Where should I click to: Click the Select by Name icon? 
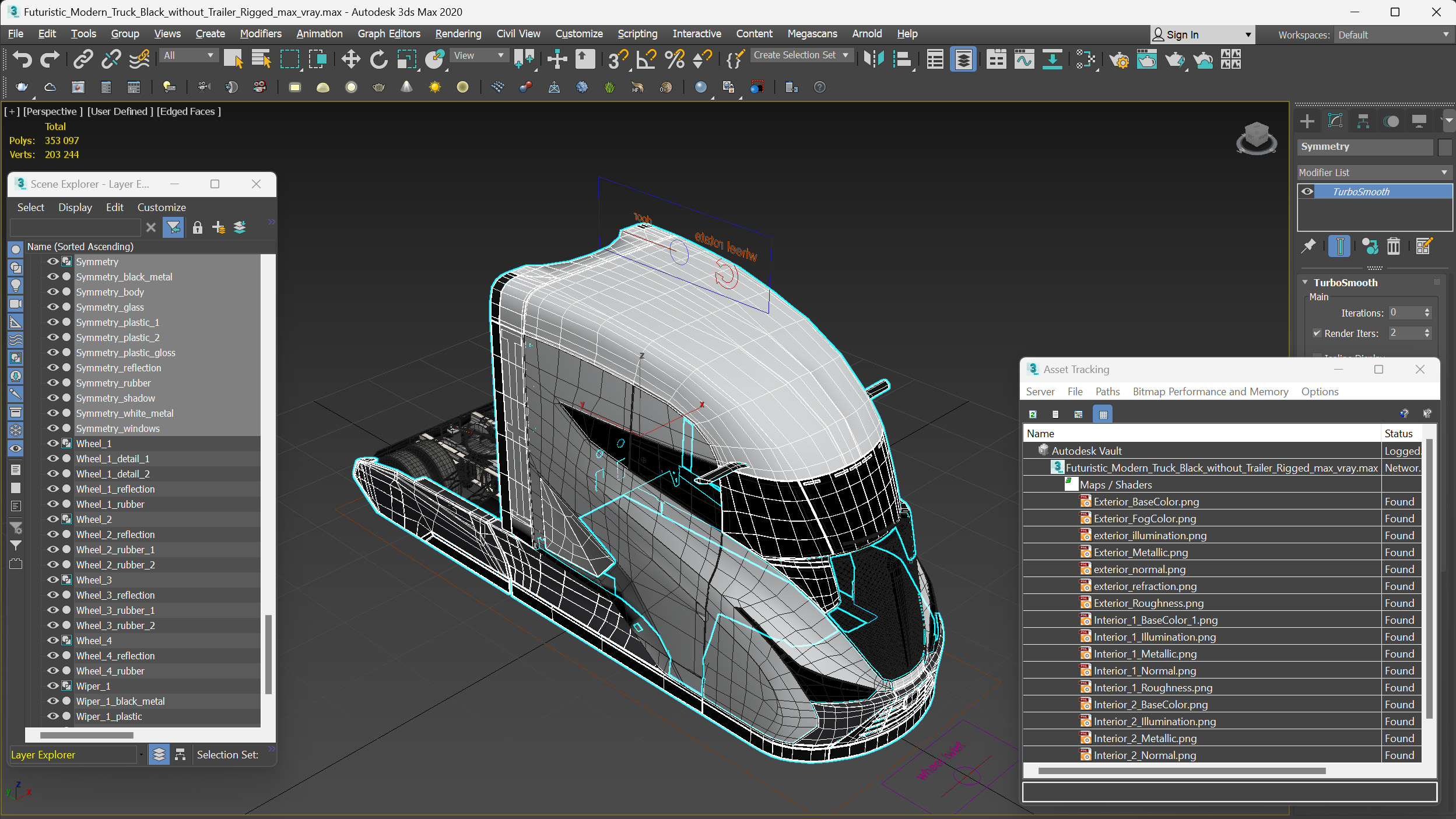pos(261,59)
